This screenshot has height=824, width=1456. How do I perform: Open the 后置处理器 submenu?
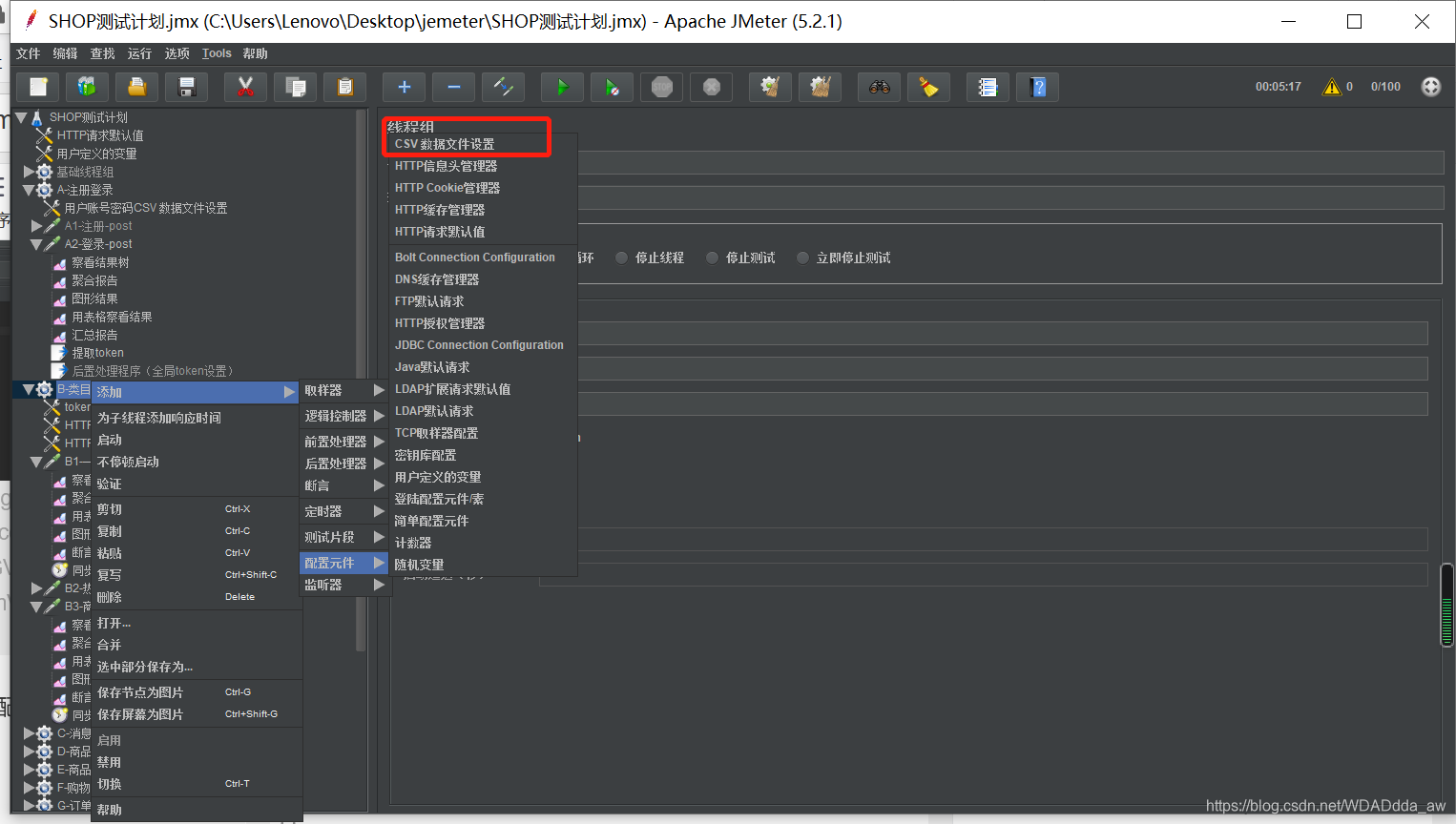[x=344, y=463]
